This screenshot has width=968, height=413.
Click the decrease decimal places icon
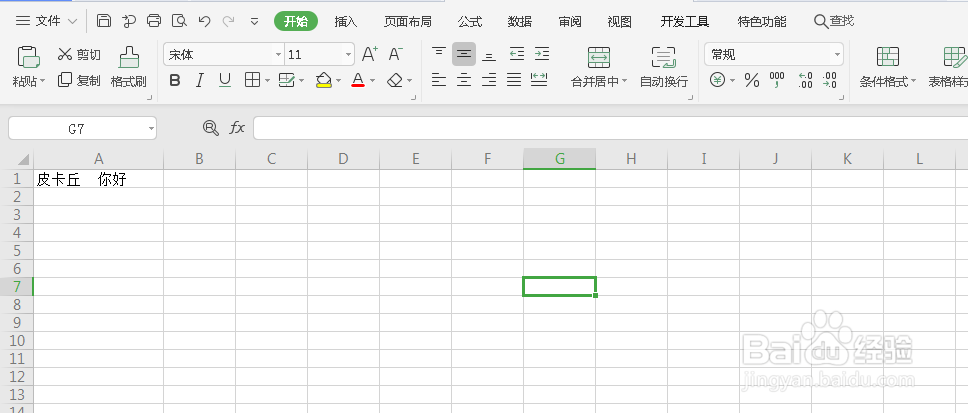point(830,80)
